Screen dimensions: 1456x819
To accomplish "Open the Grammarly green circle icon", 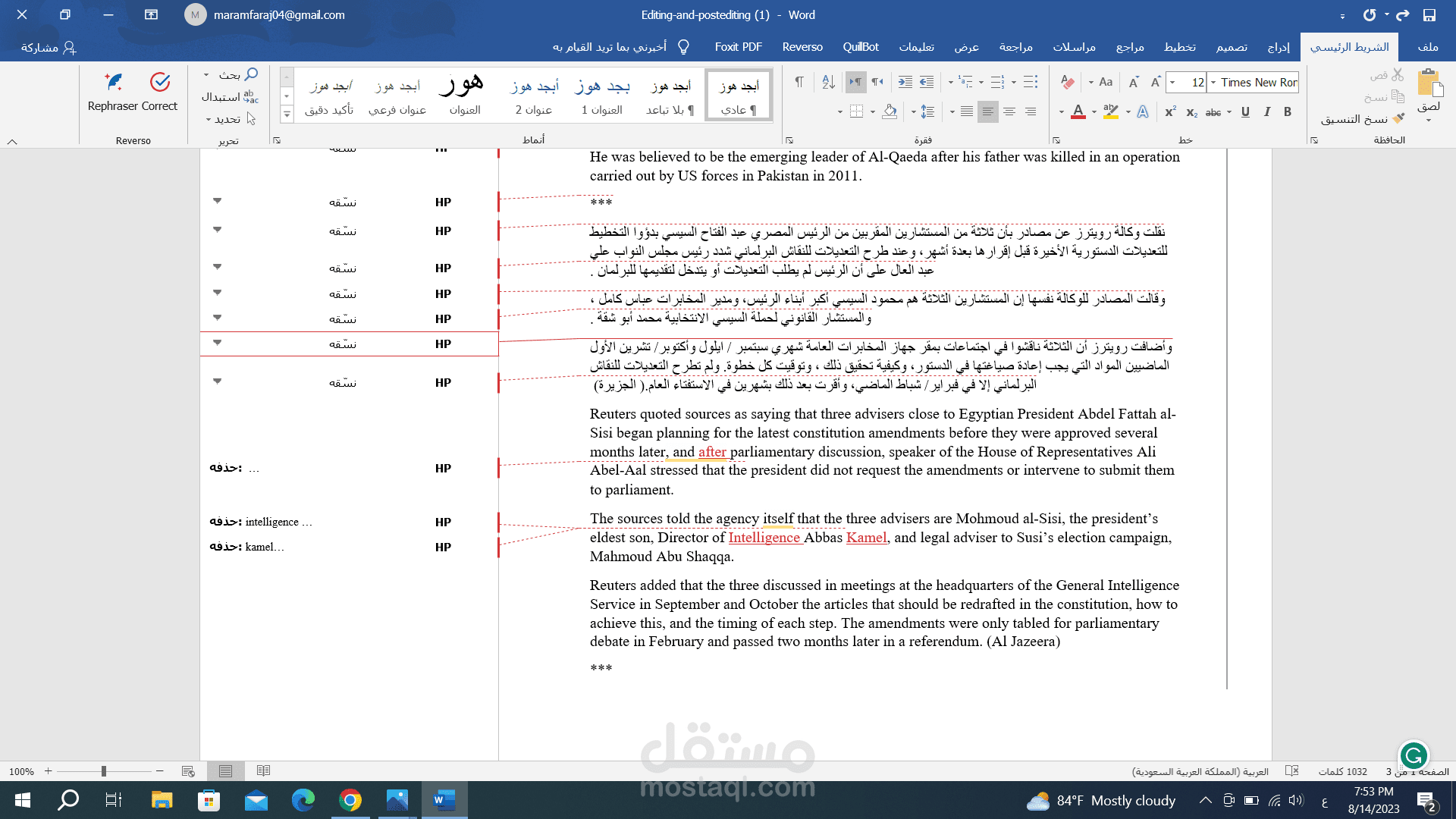I will (x=1414, y=755).
